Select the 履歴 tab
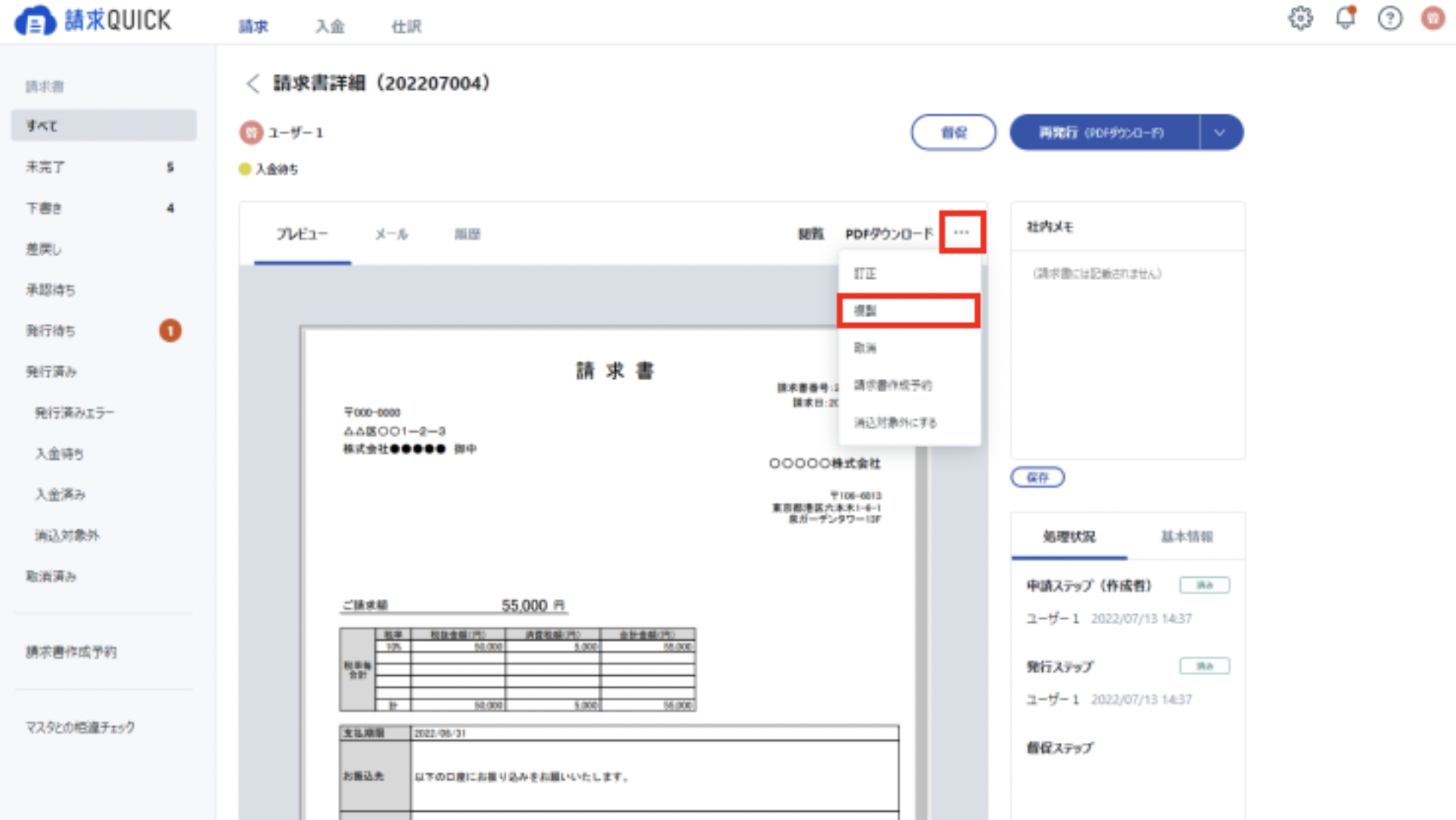Viewport: 1456px width, 820px height. pyautogui.click(x=467, y=234)
